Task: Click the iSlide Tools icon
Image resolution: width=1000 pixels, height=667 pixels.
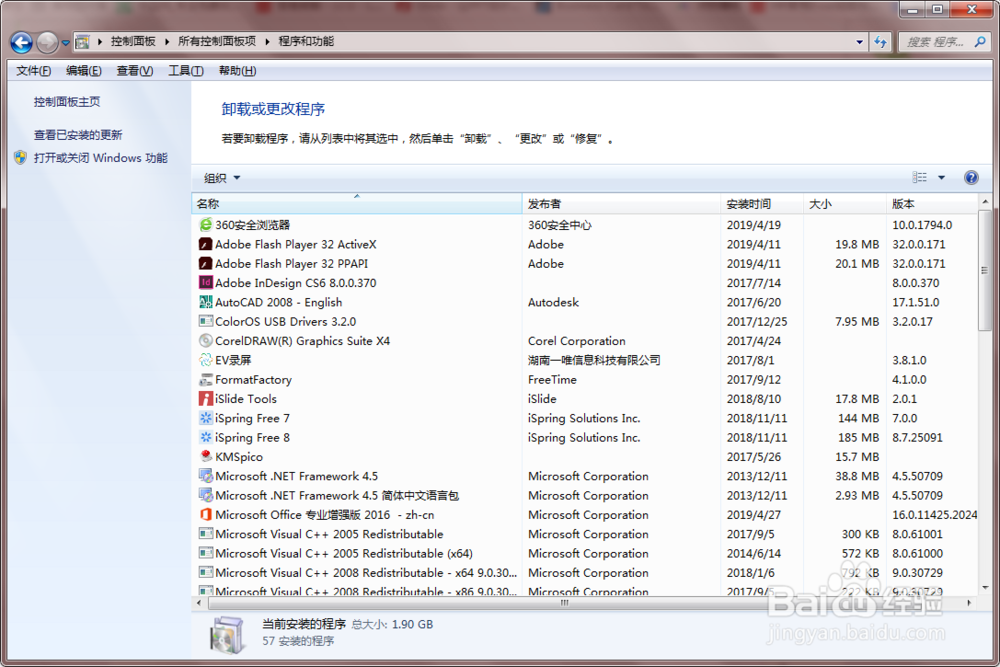Action: coord(205,399)
